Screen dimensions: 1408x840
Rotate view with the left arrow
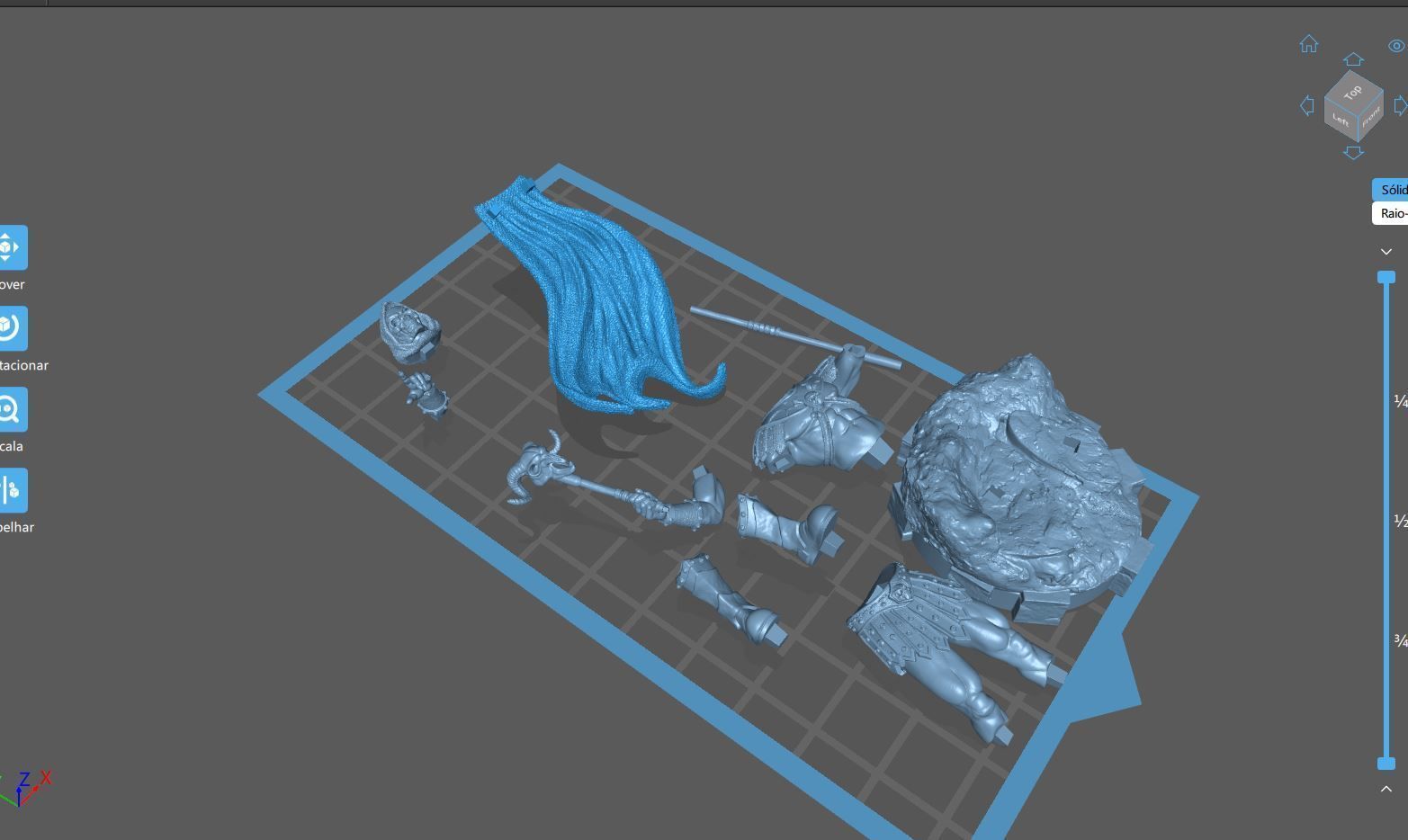[x=1307, y=105]
